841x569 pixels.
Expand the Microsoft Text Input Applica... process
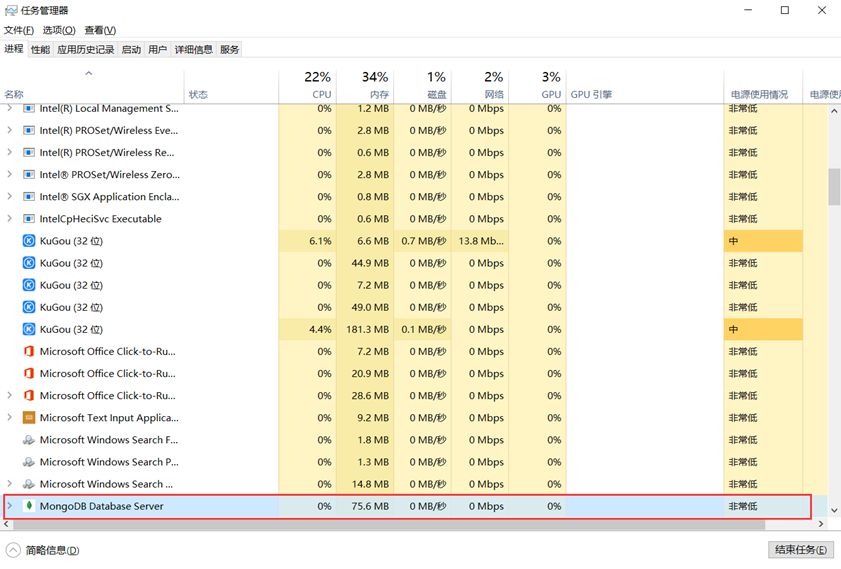point(9,417)
